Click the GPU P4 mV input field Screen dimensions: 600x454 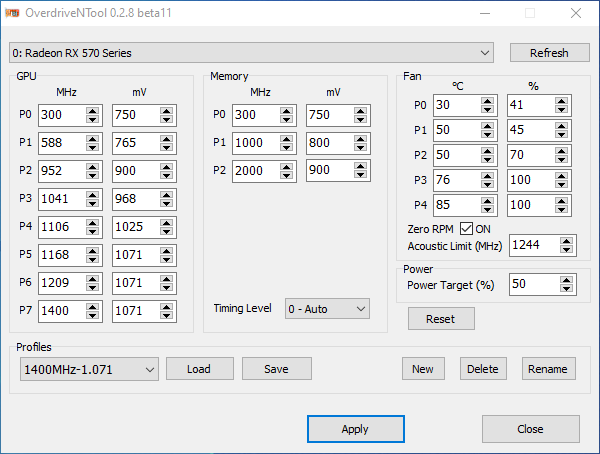tap(134, 227)
